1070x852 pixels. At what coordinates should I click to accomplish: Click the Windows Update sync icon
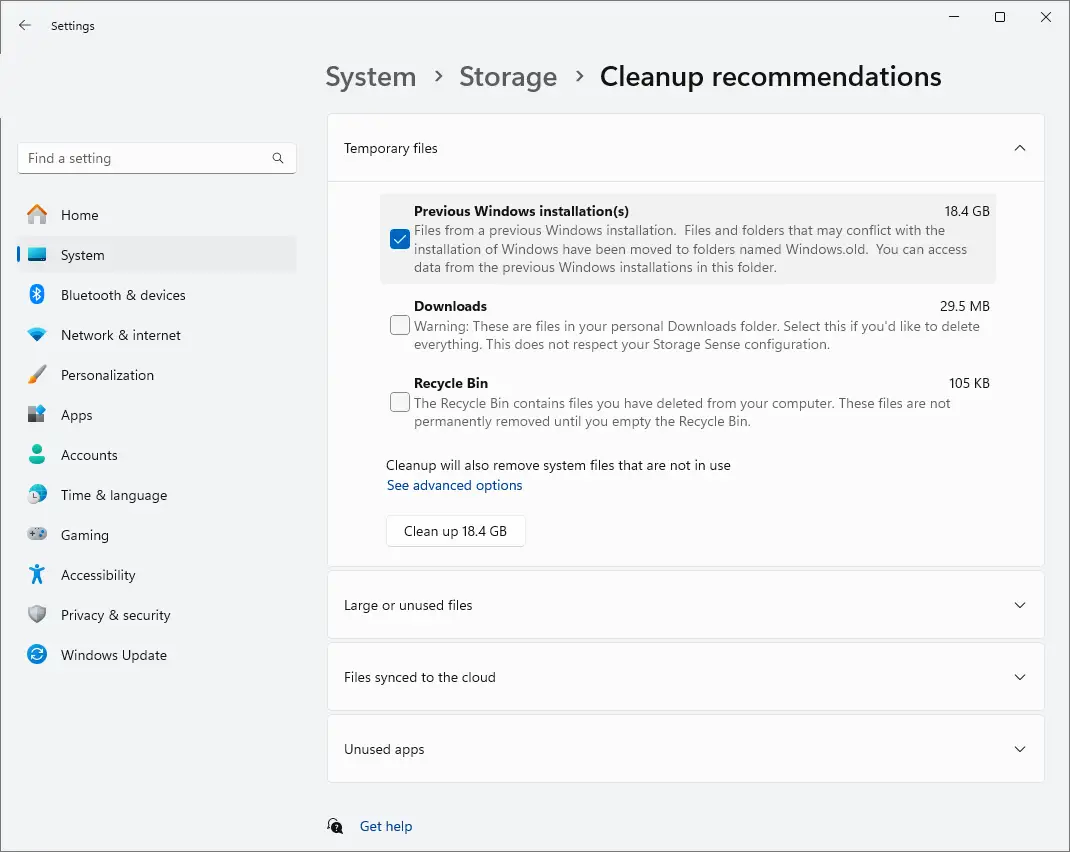pos(37,655)
